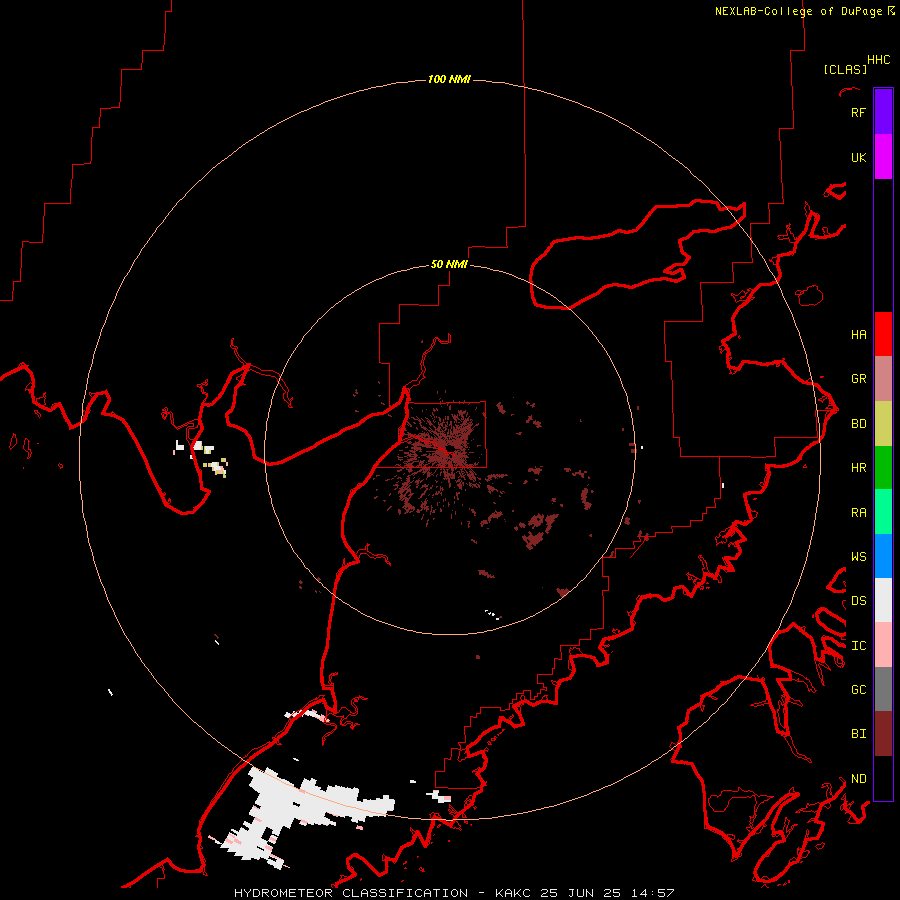This screenshot has height=900, width=900.
Task: Click the RA light green legend swatch
Action: 883,512
